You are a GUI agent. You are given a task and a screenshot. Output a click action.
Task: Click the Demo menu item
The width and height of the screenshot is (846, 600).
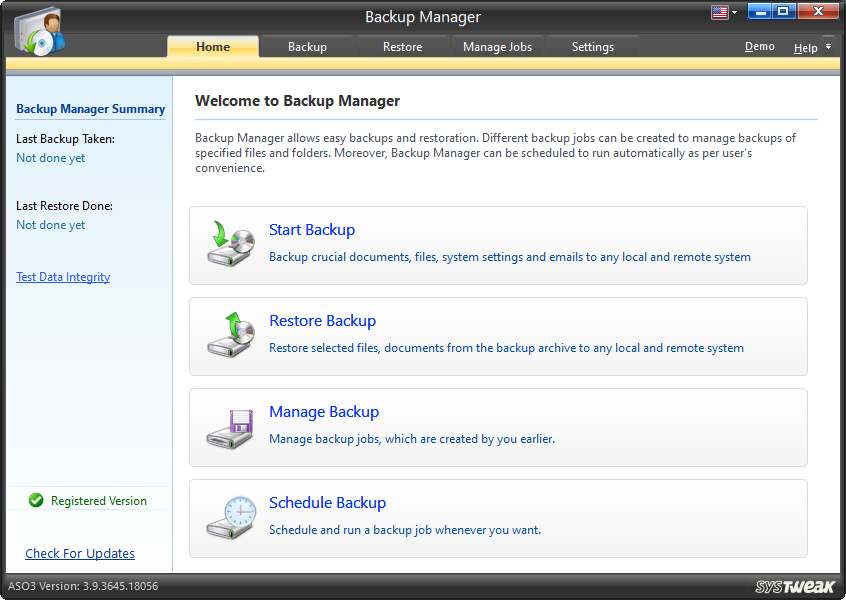[x=760, y=47]
